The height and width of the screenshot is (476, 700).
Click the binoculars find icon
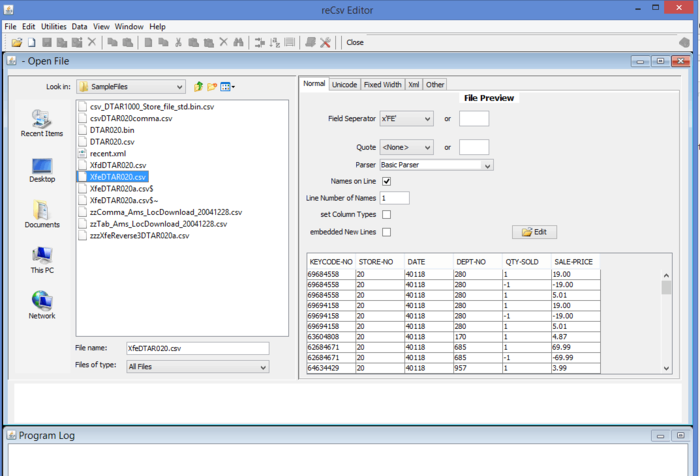(x=238, y=42)
